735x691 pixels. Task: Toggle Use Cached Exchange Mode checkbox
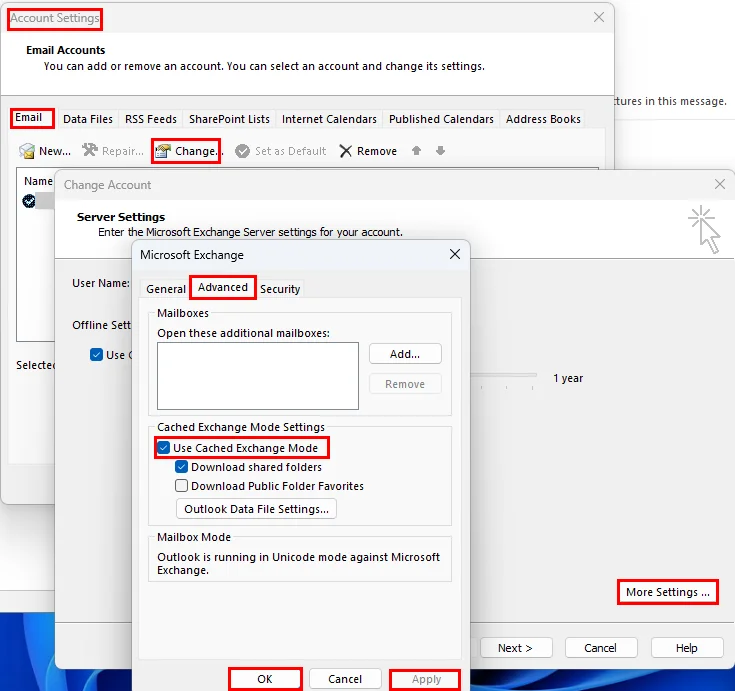(x=163, y=448)
